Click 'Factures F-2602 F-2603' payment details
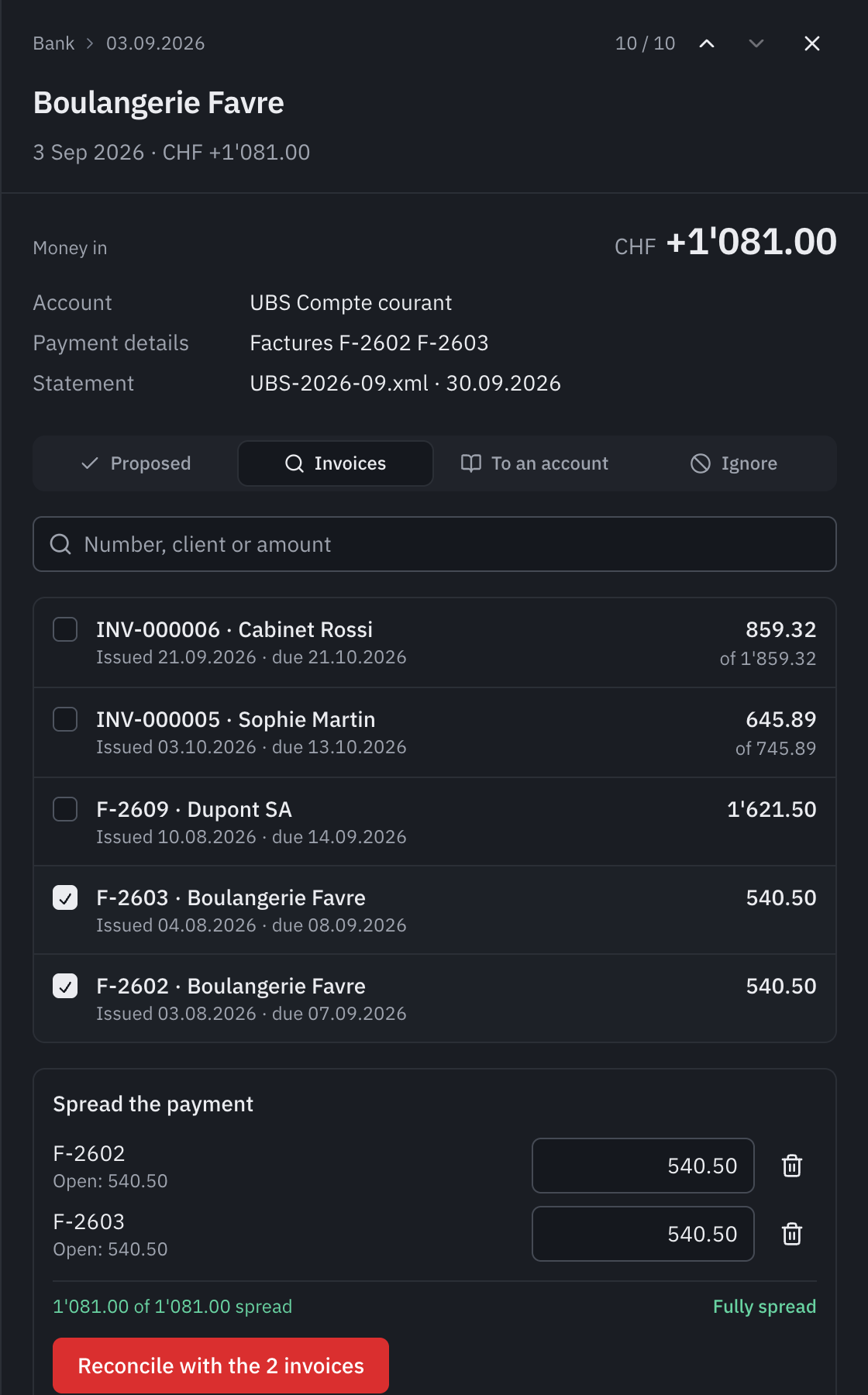The width and height of the screenshot is (868, 1395). [x=369, y=343]
